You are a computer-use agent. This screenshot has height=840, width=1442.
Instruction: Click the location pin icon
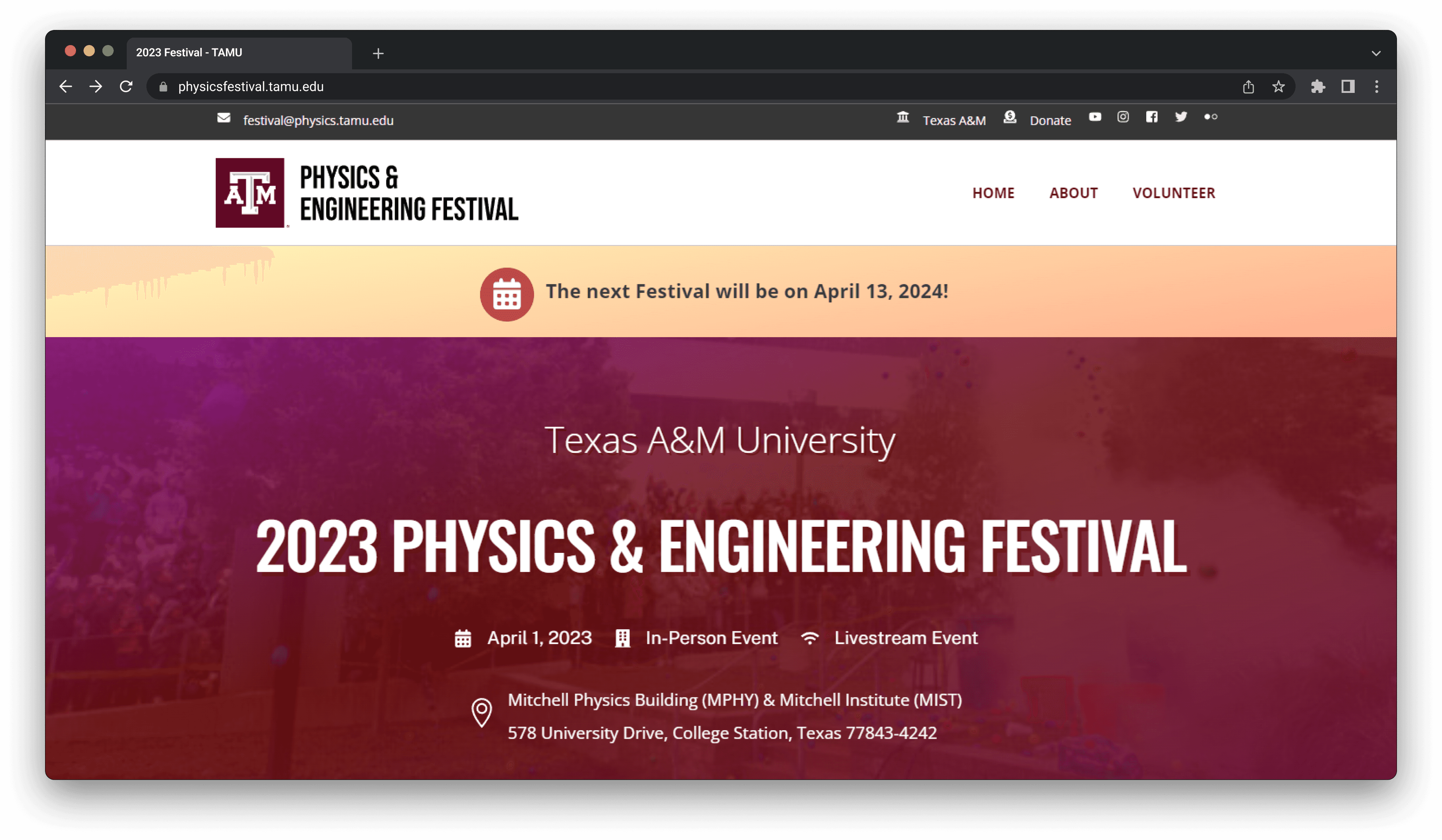pyautogui.click(x=482, y=713)
